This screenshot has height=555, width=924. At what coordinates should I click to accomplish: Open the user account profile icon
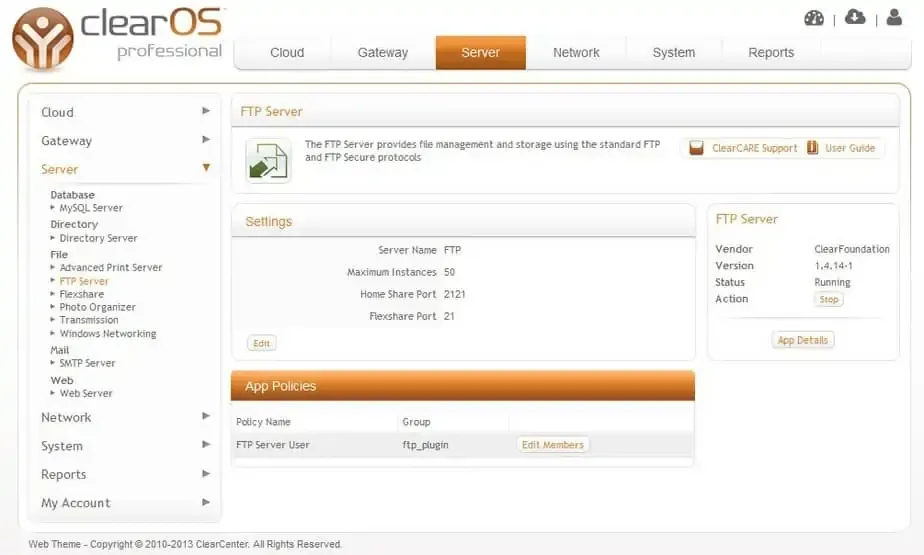click(894, 17)
